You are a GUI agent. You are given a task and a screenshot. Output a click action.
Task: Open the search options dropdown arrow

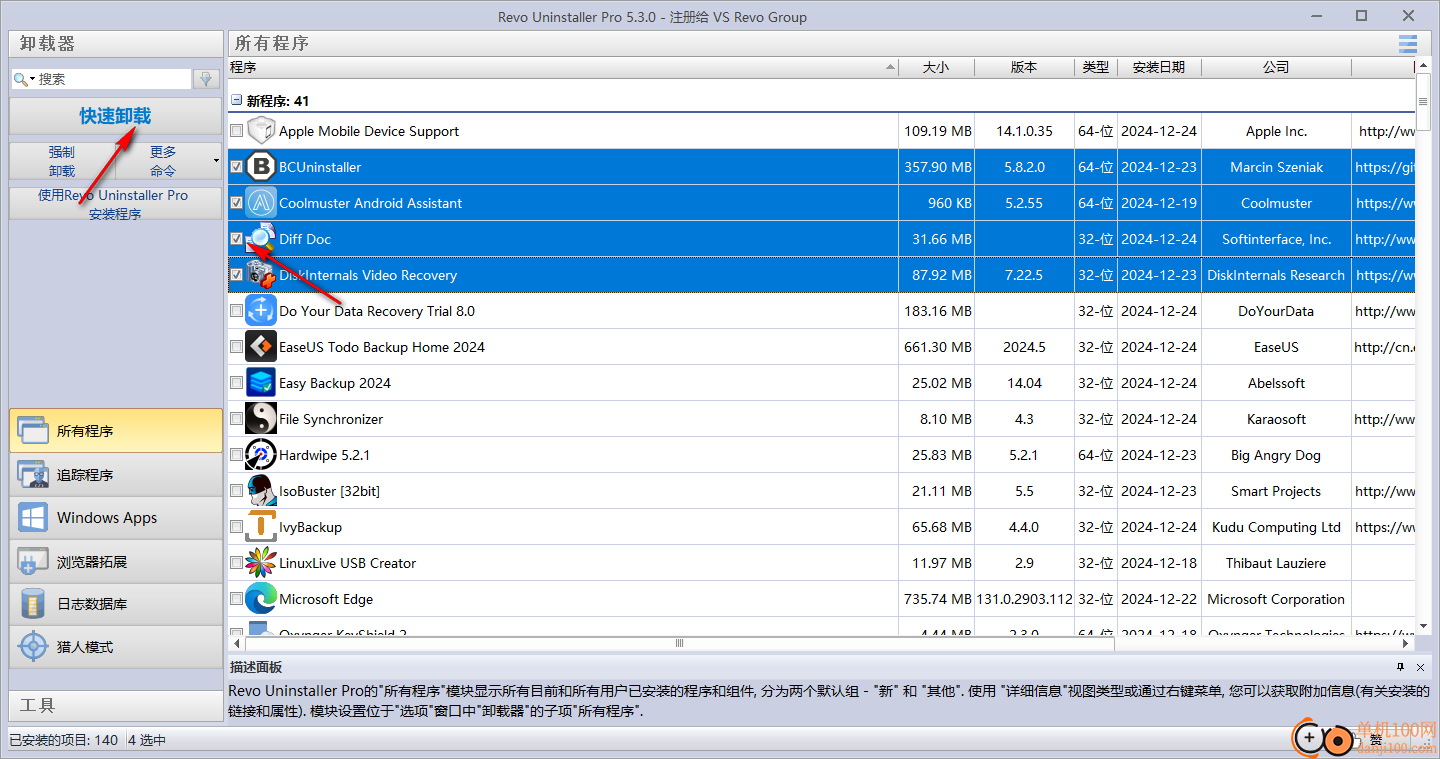(32, 79)
